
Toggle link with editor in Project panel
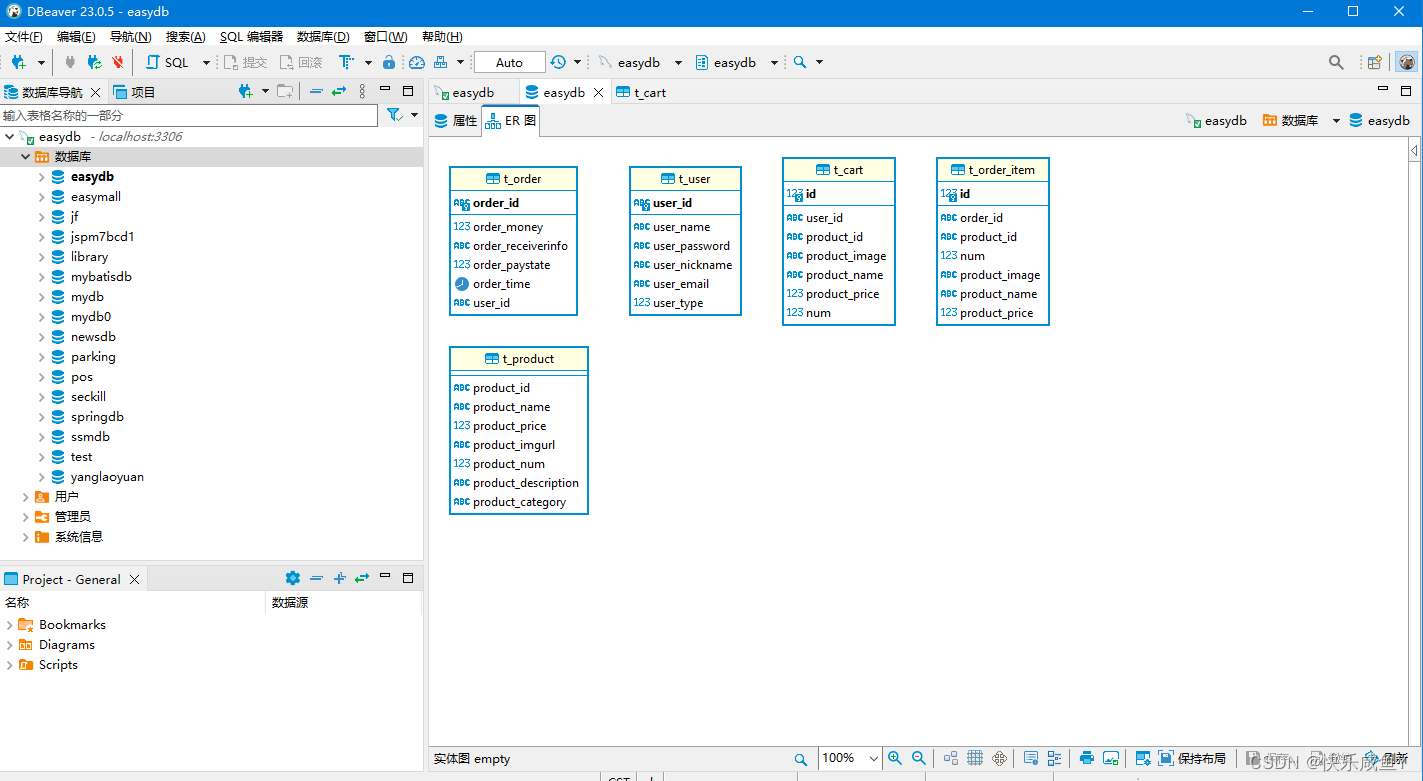click(x=362, y=578)
